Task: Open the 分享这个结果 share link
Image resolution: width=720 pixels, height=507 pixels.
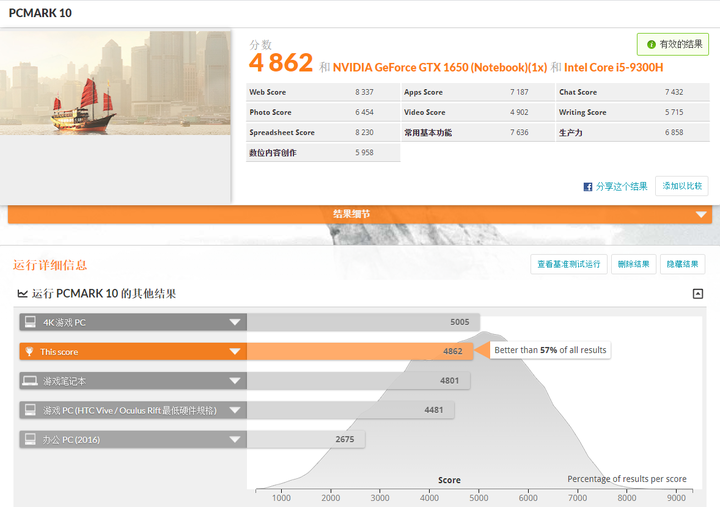Action: tap(621, 186)
